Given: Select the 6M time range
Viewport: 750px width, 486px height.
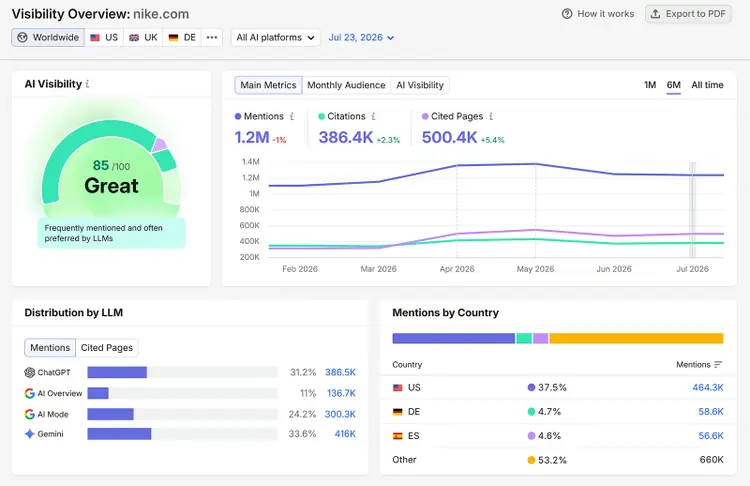Looking at the screenshot, I should coord(673,85).
